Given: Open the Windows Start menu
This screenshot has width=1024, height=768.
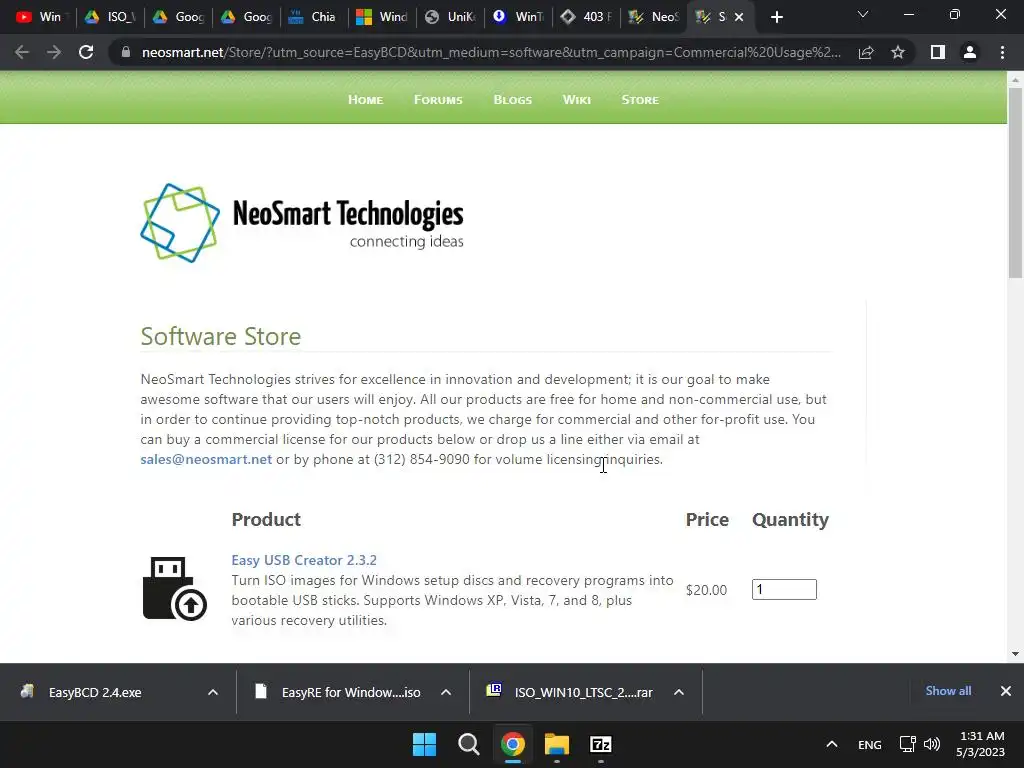Looking at the screenshot, I should pyautogui.click(x=424, y=744).
